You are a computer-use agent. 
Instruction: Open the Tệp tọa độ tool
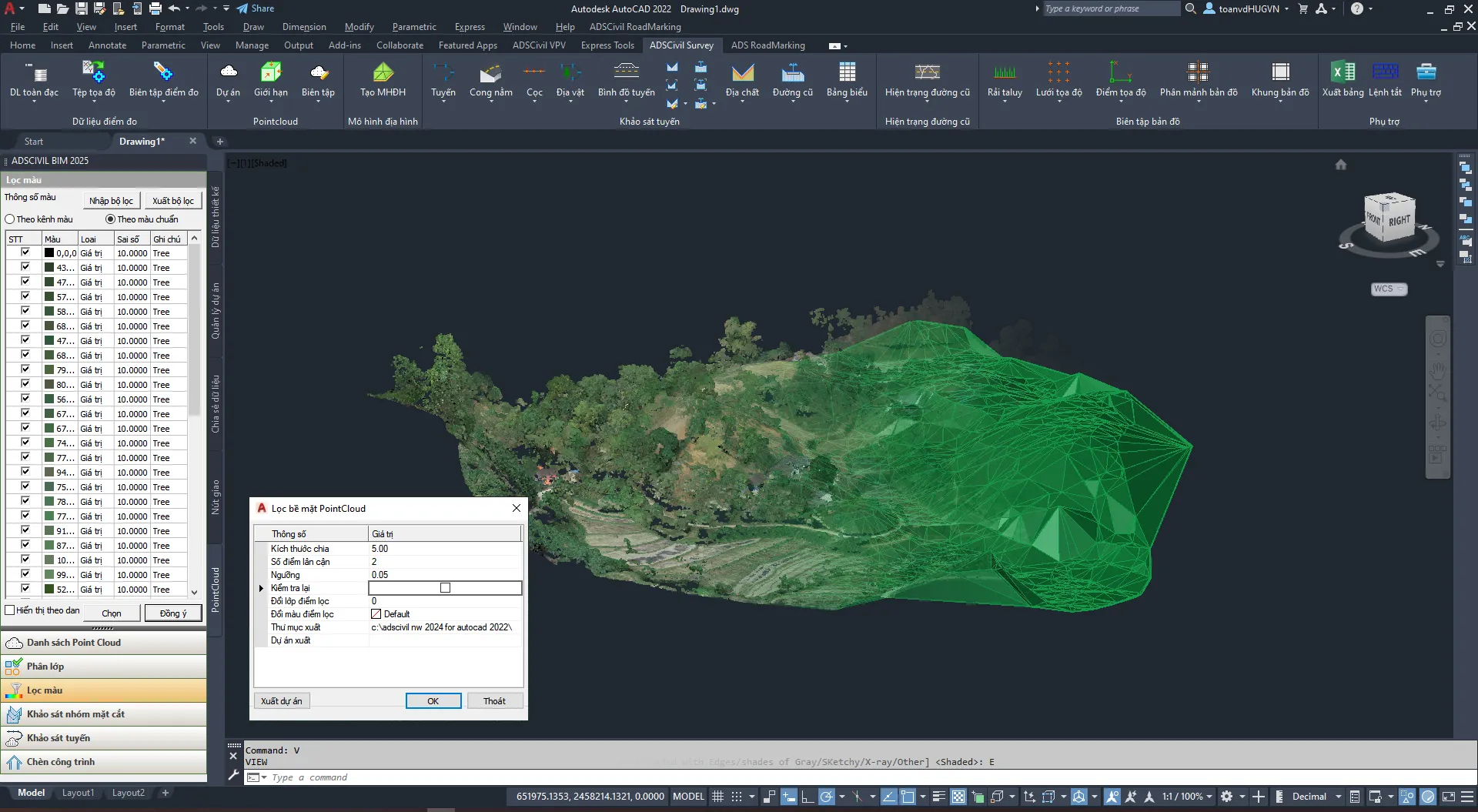pyautogui.click(x=93, y=73)
